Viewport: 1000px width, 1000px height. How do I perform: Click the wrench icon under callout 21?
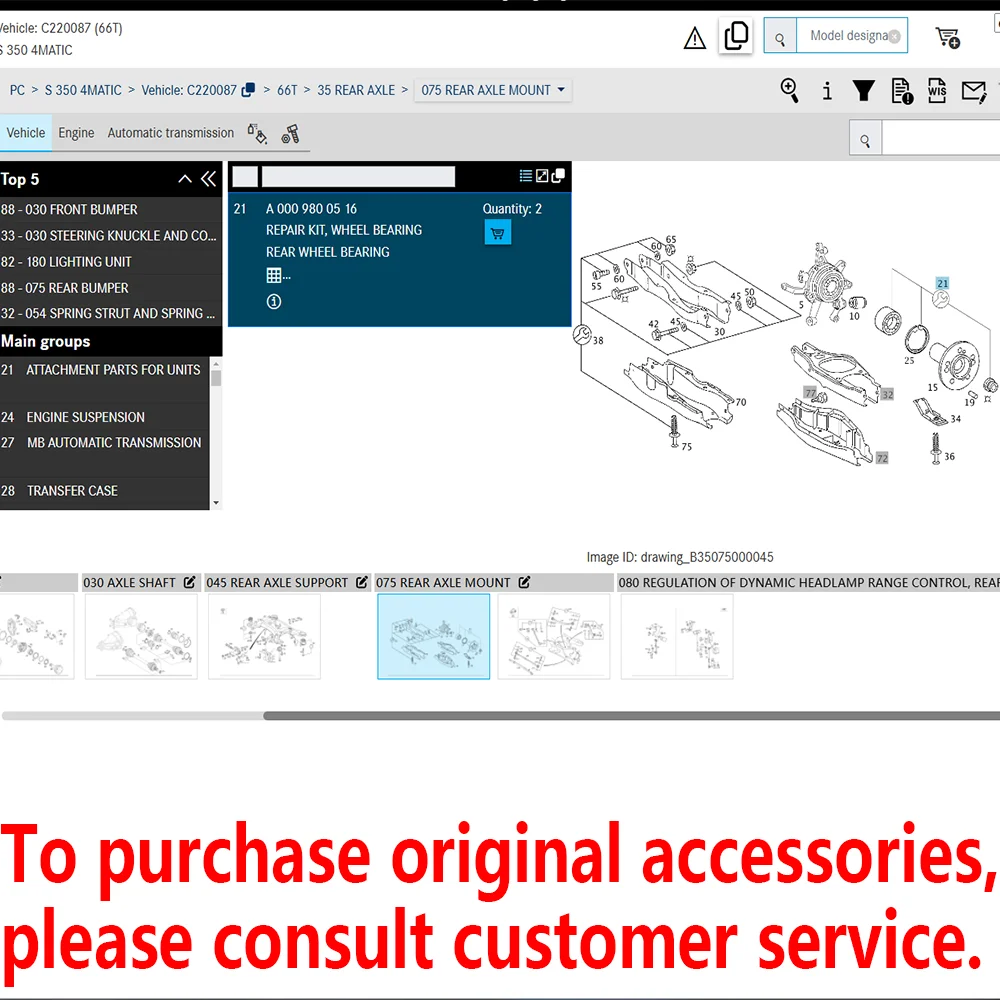coord(941,298)
